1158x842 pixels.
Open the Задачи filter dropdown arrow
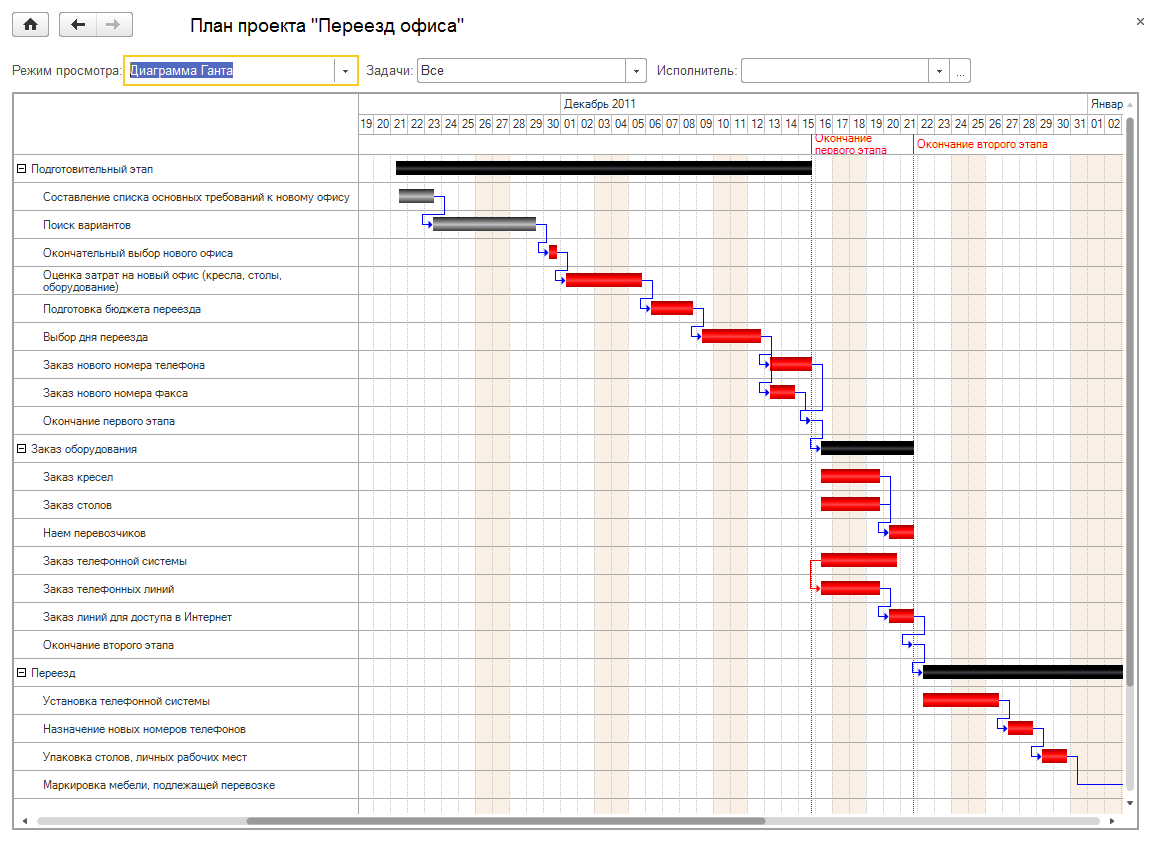[x=636, y=71]
